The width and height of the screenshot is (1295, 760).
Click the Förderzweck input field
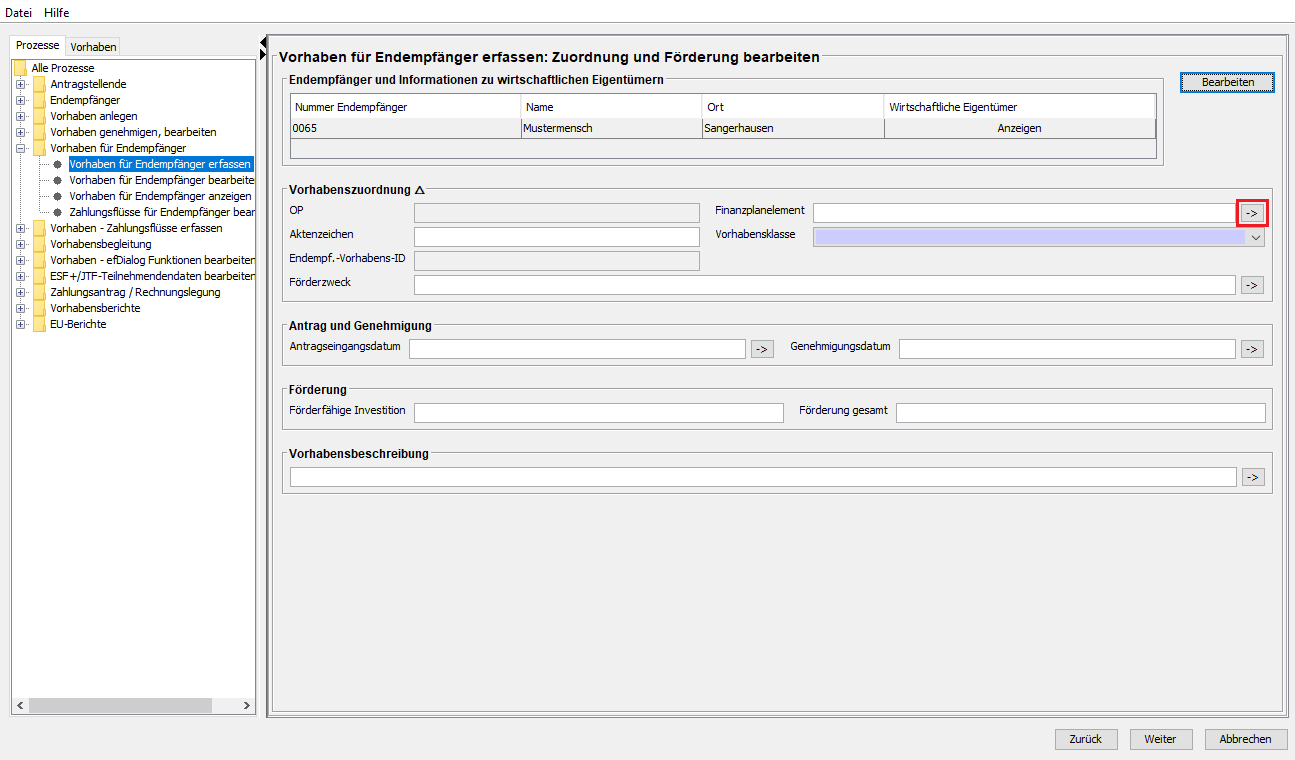(x=825, y=285)
